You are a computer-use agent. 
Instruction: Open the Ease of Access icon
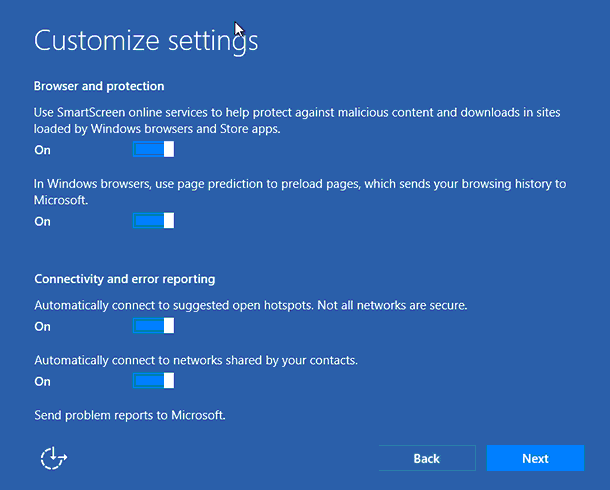click(x=54, y=458)
